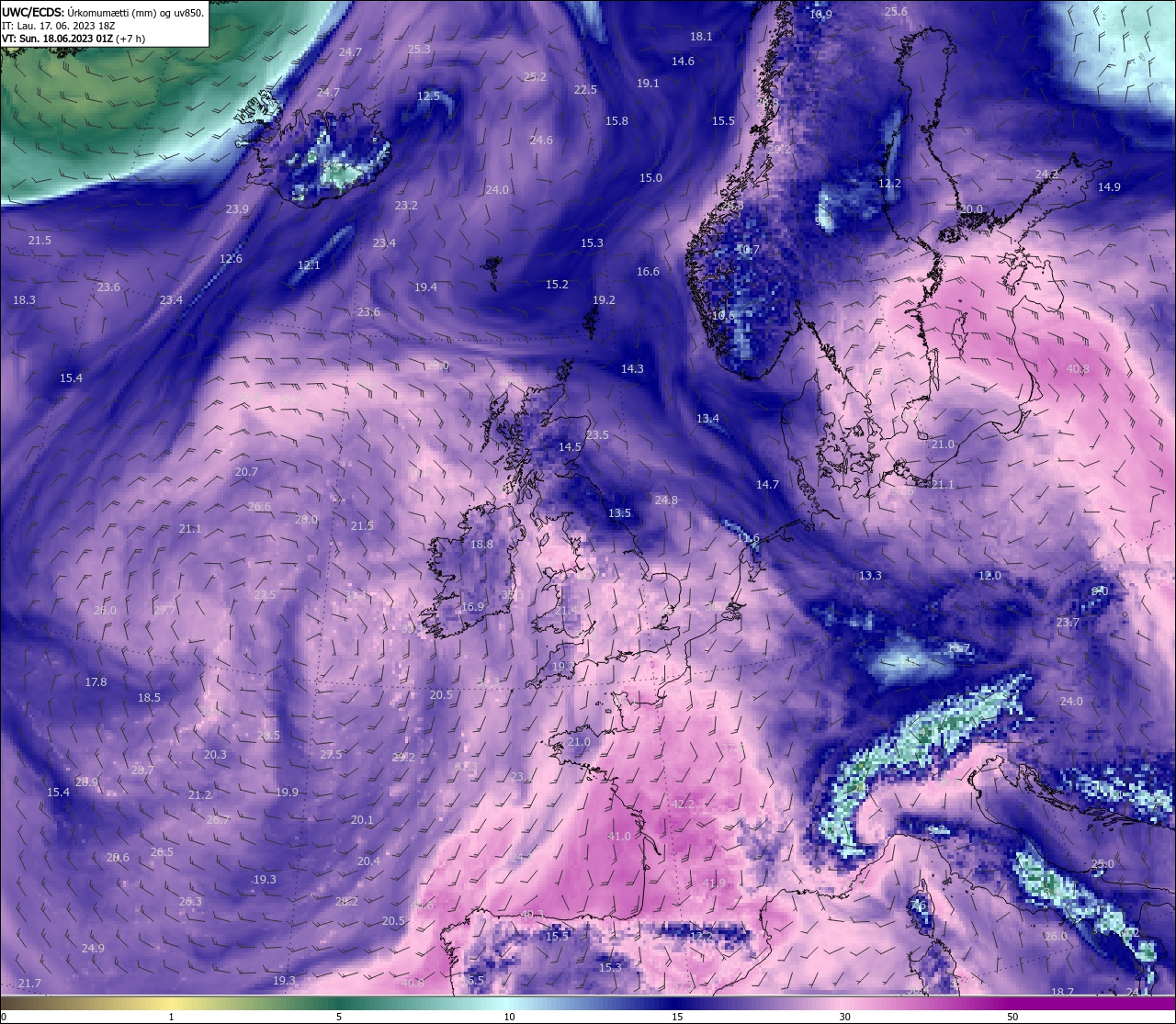
Task: Click the 24.8 value in the North Sea
Action: pyautogui.click(x=666, y=501)
